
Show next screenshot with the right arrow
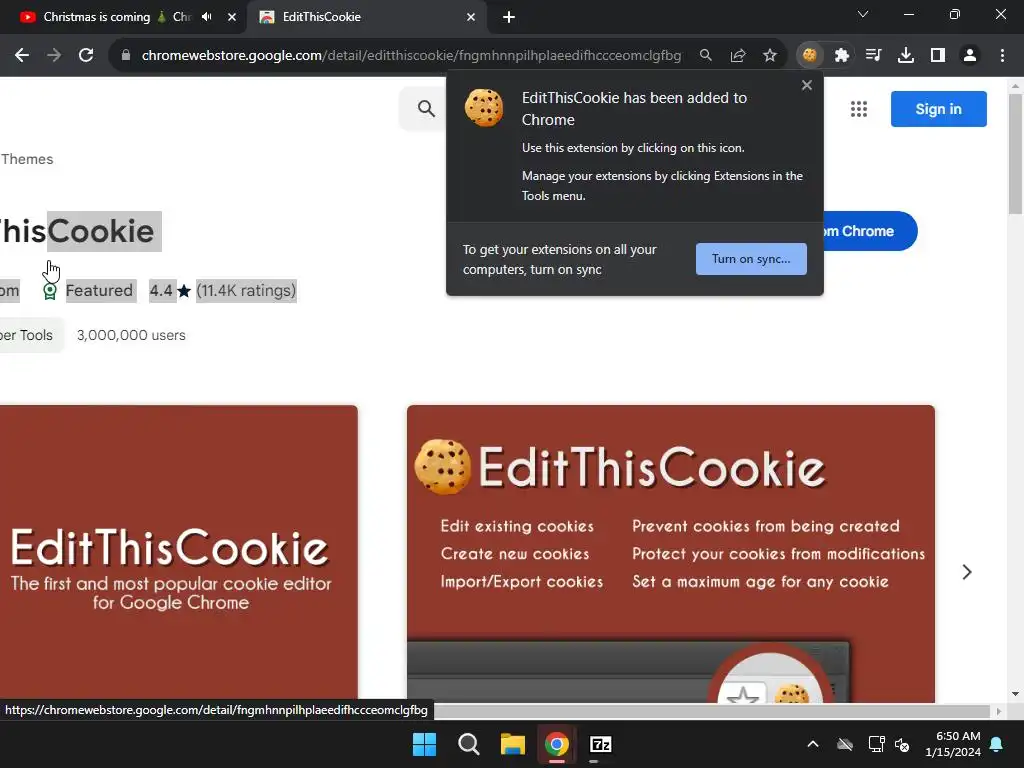pyautogui.click(x=967, y=572)
